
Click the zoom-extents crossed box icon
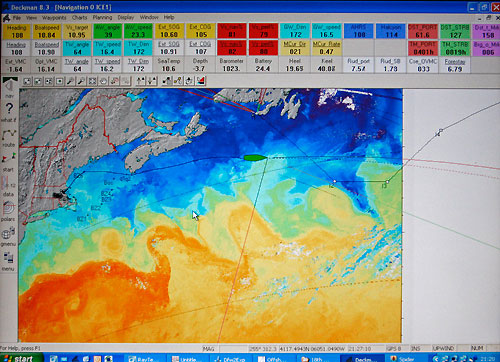point(93,81)
